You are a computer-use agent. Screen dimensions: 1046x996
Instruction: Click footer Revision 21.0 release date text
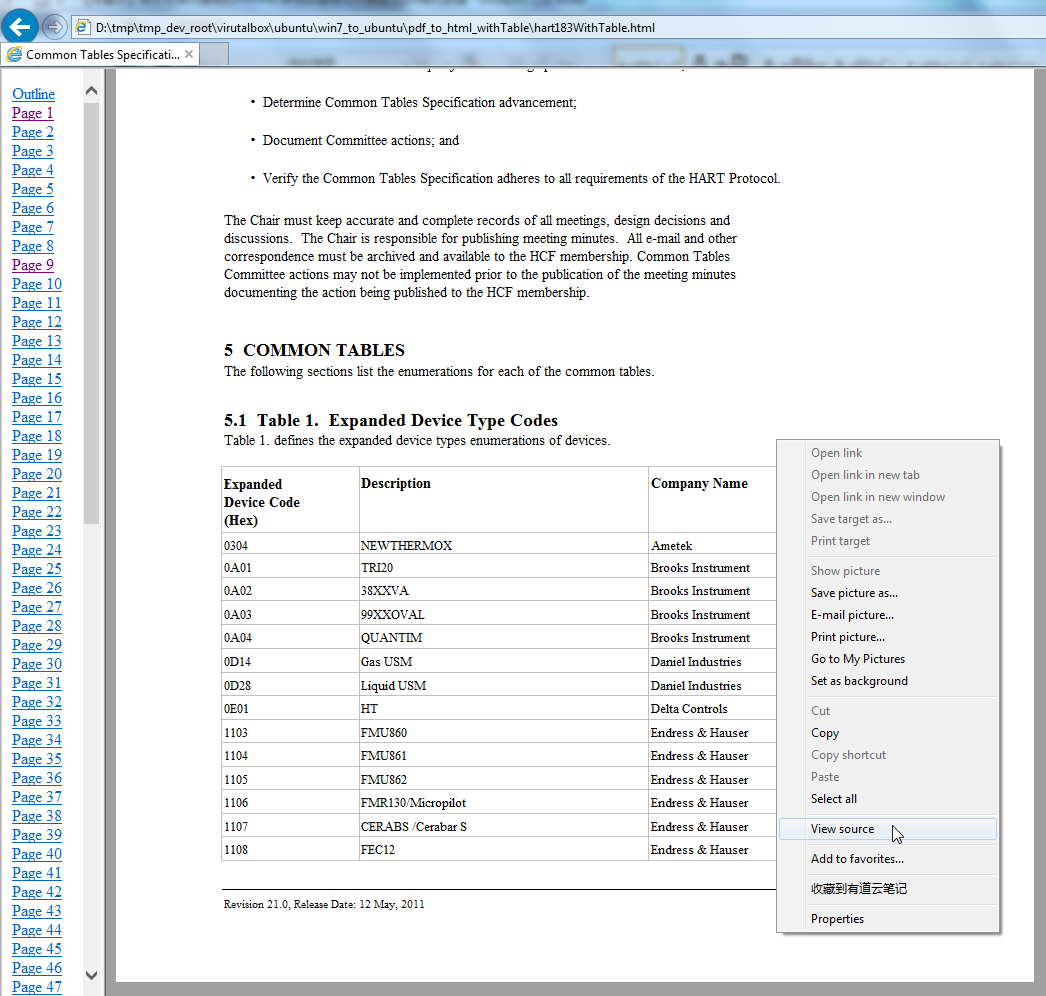(x=324, y=905)
